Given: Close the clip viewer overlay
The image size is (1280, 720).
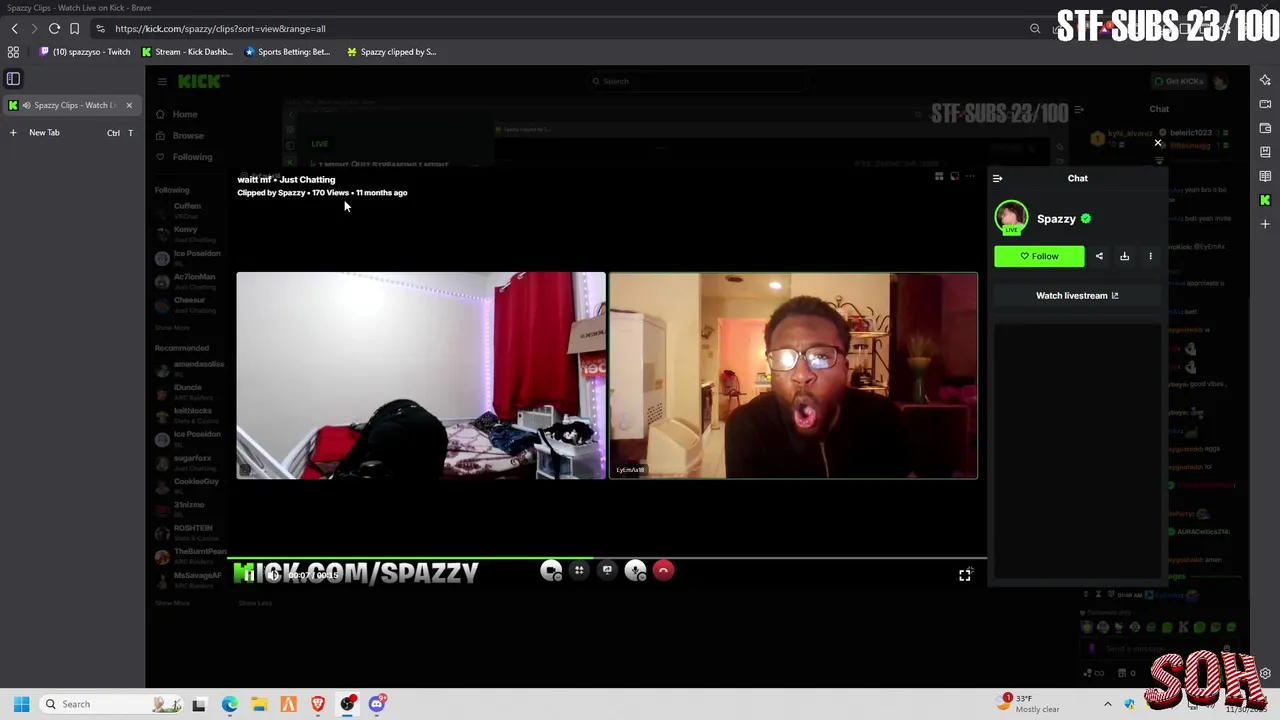Looking at the screenshot, I should (1158, 143).
